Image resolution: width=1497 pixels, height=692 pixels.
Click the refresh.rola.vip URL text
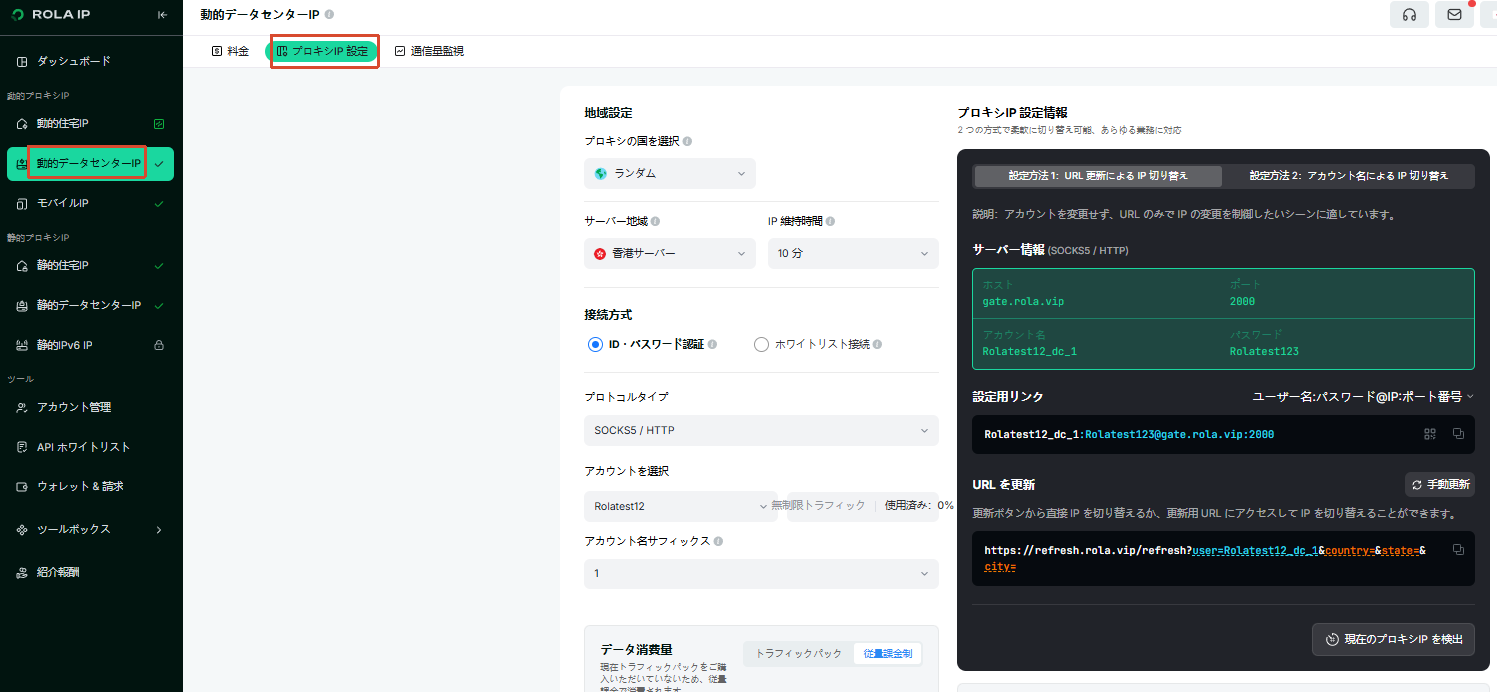click(1205, 558)
